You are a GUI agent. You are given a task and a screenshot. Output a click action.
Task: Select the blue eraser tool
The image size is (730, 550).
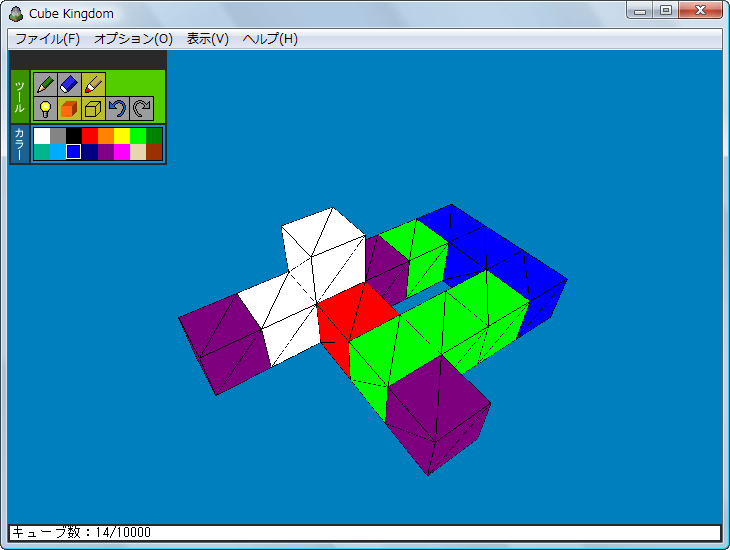[69, 84]
